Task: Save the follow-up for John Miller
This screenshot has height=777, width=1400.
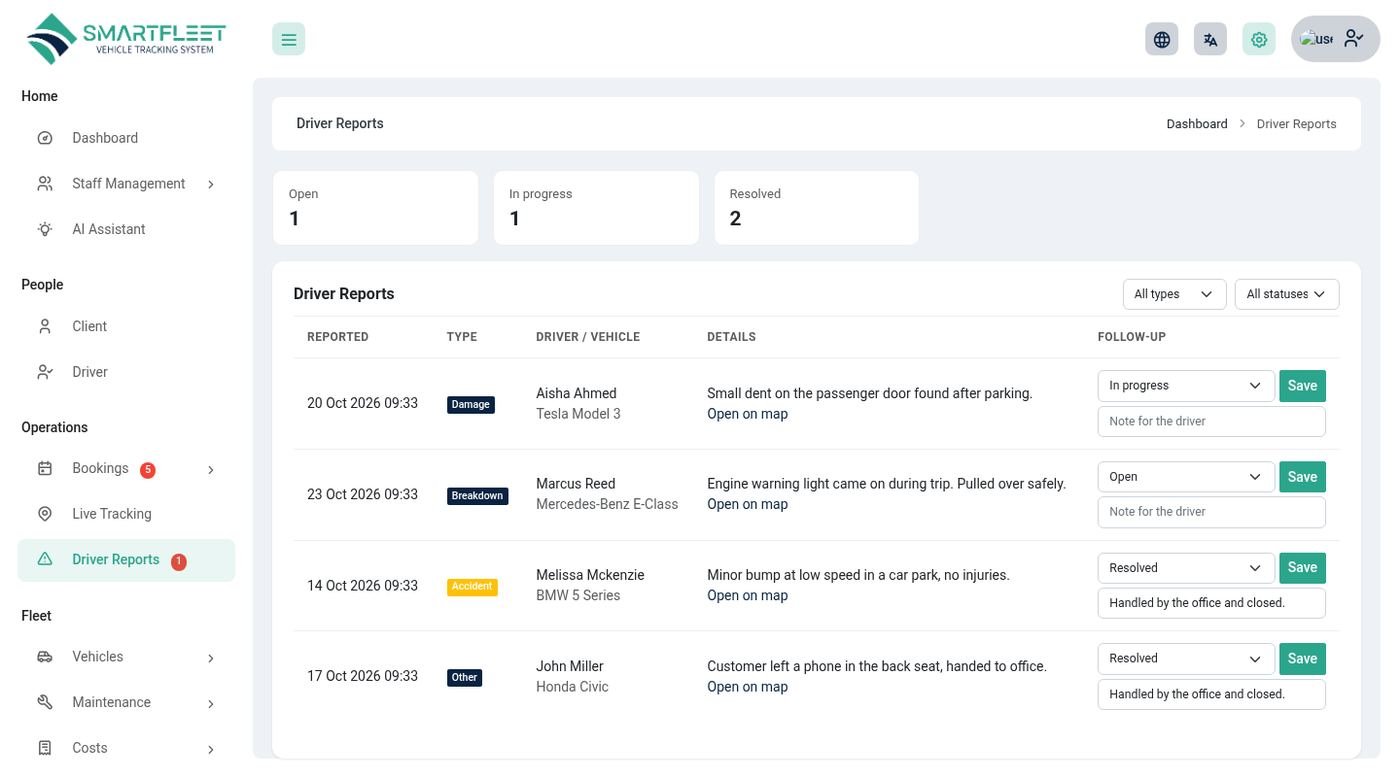Action: click(1302, 659)
